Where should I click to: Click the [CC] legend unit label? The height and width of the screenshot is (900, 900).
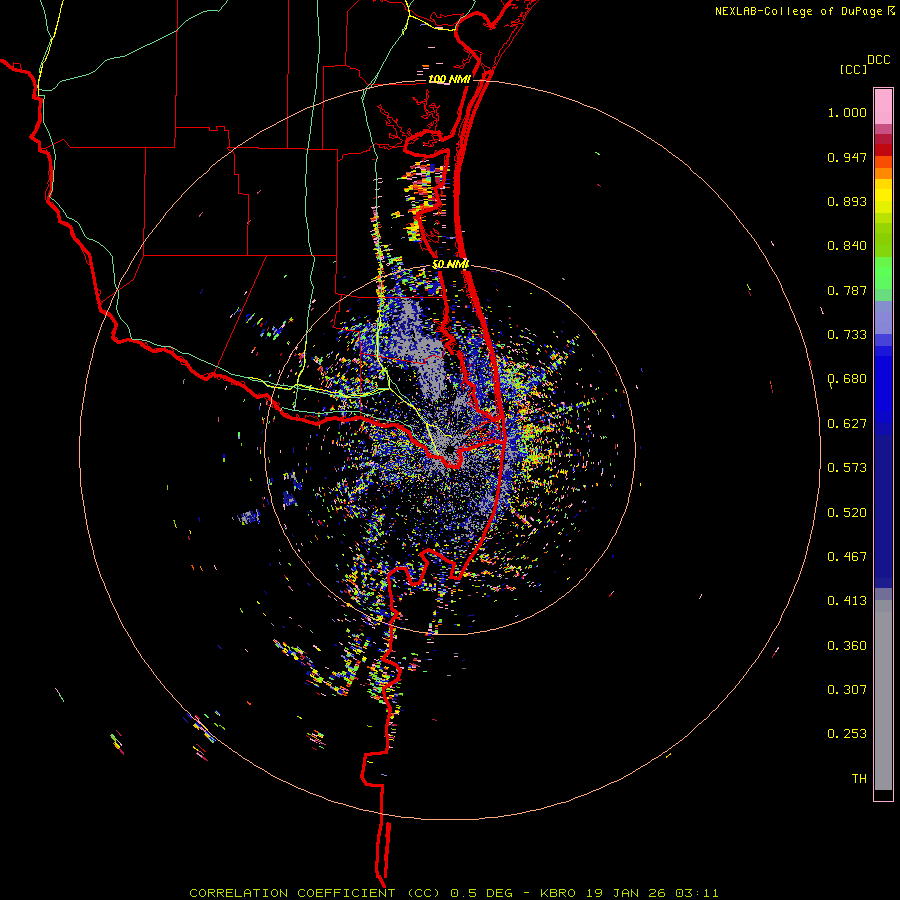[x=853, y=69]
